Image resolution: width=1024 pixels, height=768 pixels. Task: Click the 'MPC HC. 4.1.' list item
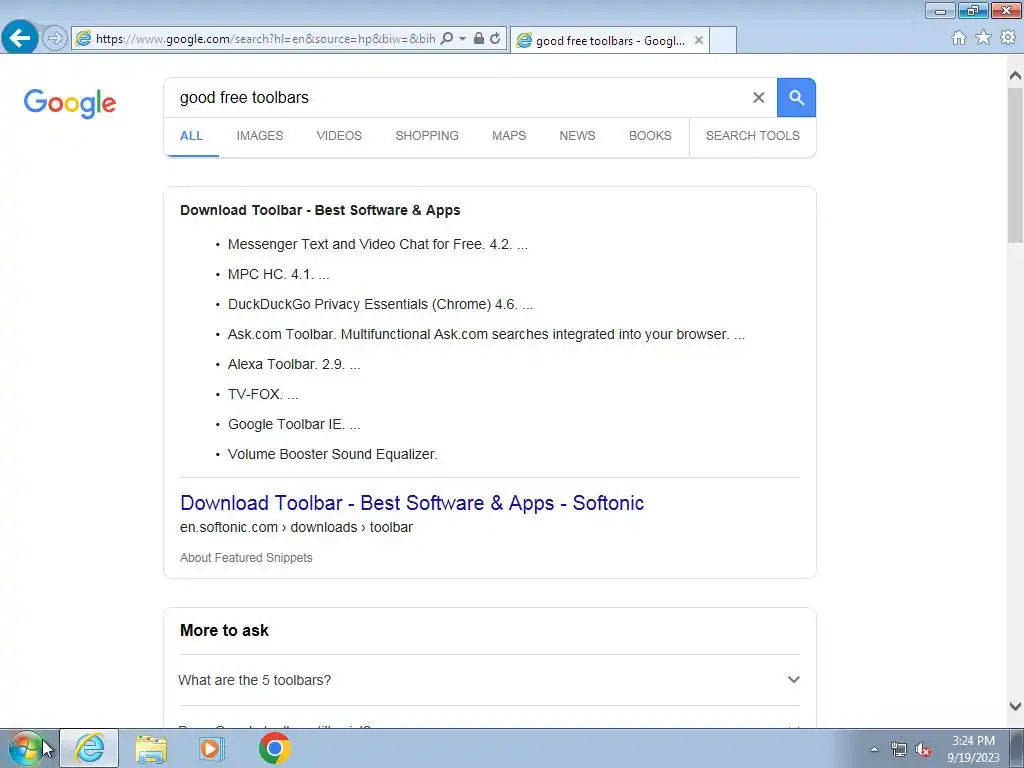click(278, 274)
